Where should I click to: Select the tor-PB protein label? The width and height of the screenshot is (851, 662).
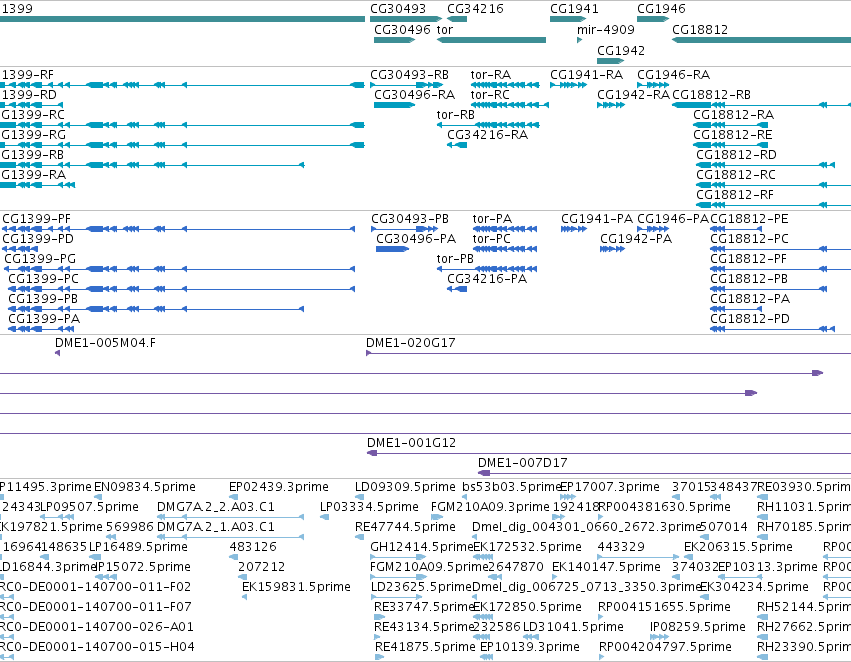[x=455, y=259]
